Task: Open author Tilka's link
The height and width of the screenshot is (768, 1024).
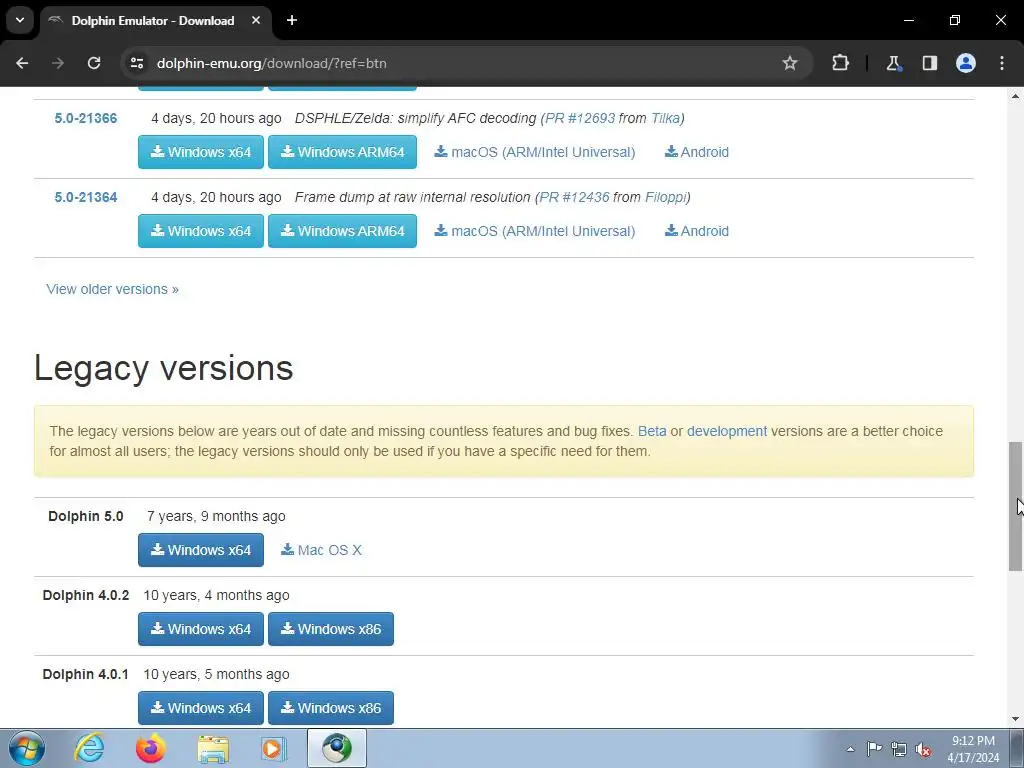Action: (x=665, y=118)
